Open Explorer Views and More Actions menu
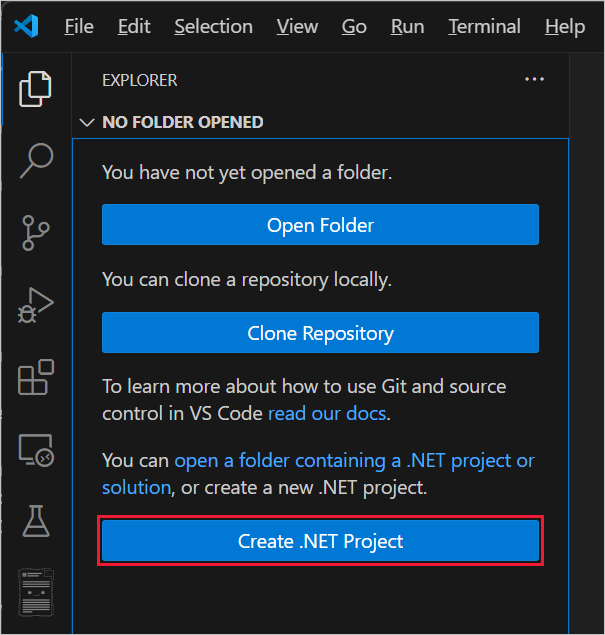The height and width of the screenshot is (635, 605). [x=535, y=80]
